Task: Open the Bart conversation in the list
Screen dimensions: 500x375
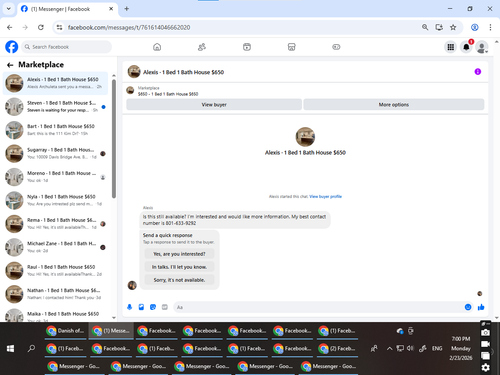Action: coord(55,130)
